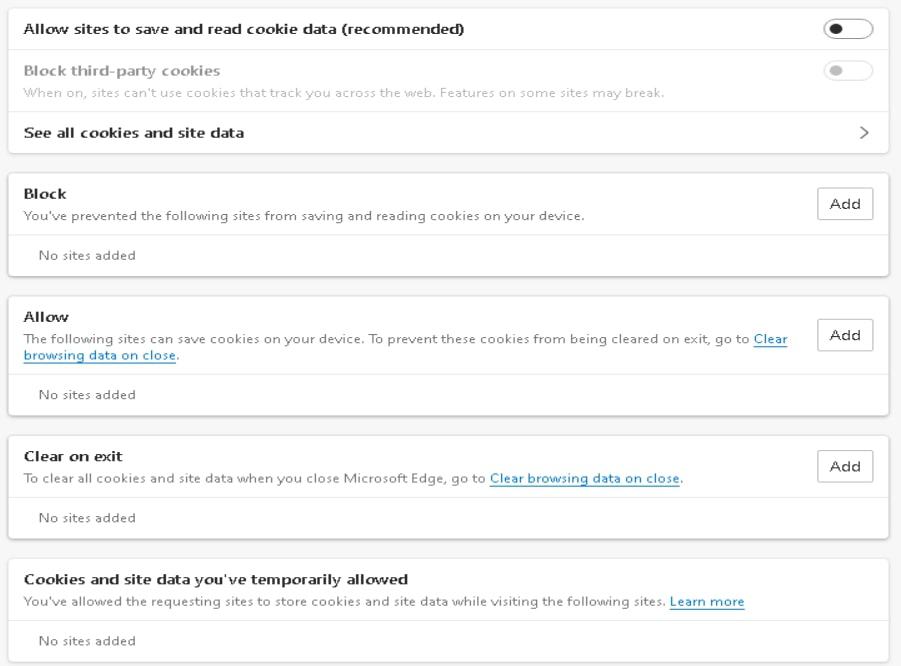
Task: Click the Allow section heading
Action: 46,317
